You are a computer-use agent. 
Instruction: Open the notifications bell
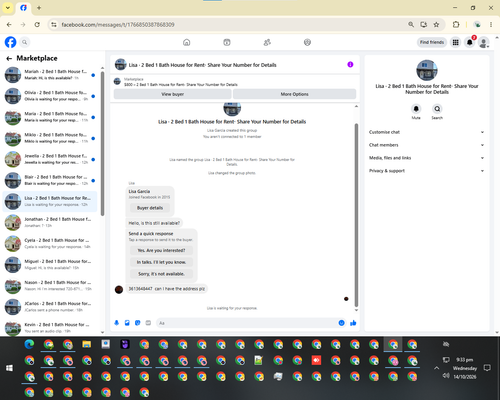click(469, 42)
